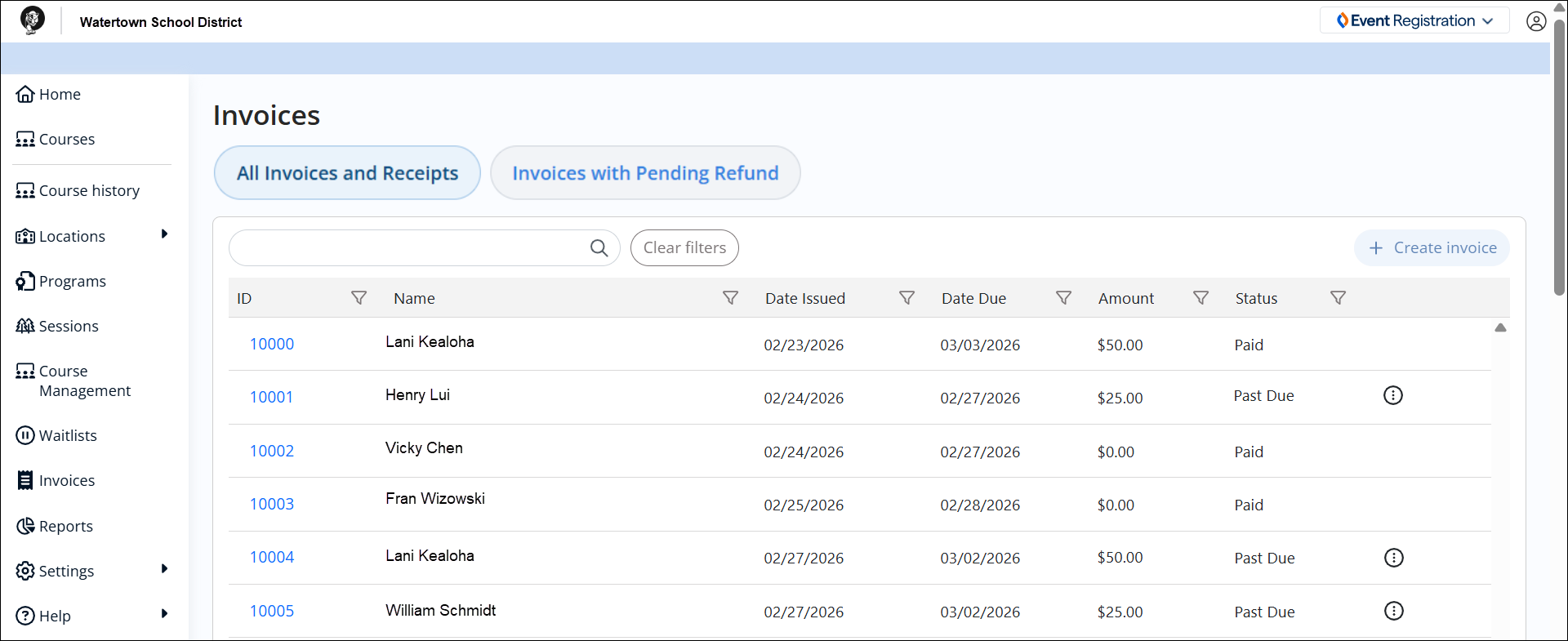Expand the Settings submenu arrow

point(164,569)
